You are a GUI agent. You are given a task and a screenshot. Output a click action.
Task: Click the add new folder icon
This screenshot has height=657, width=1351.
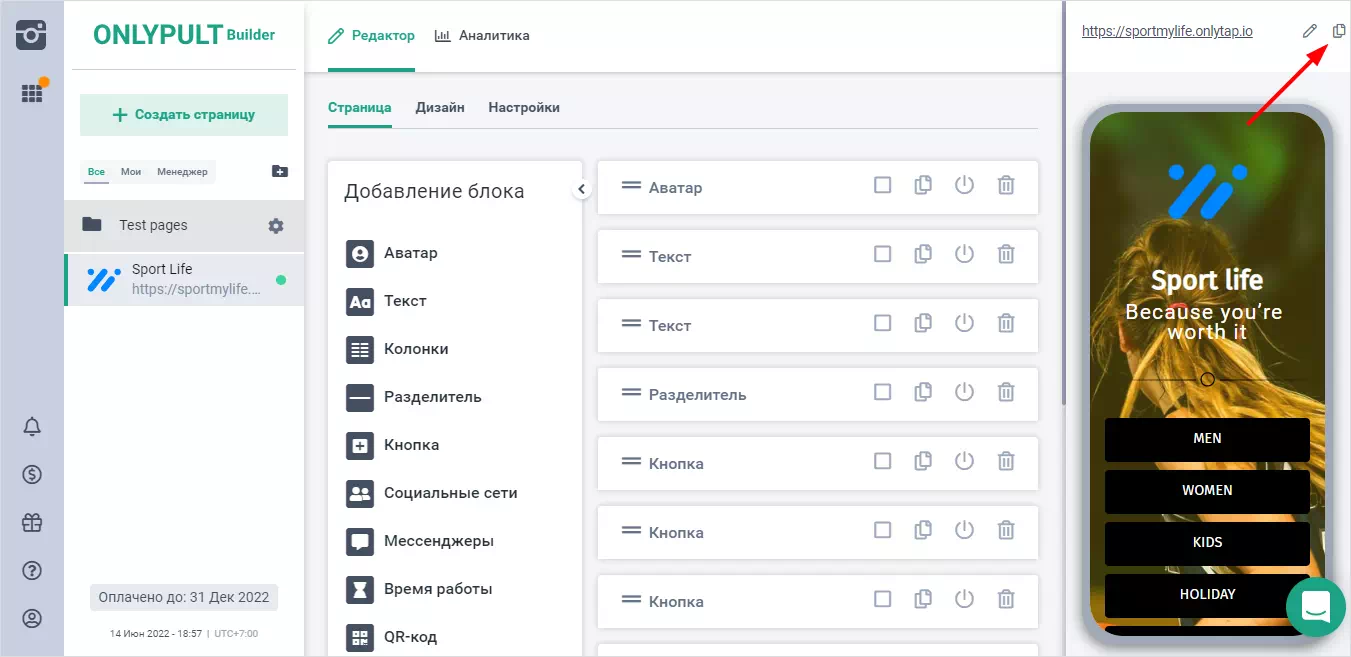pos(280,171)
